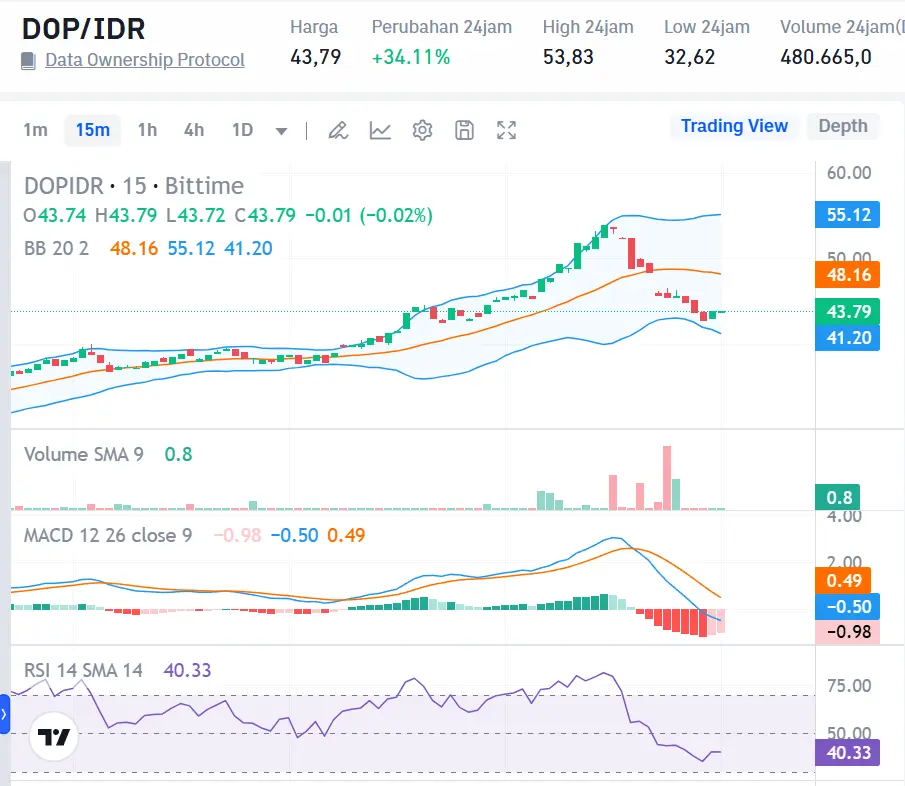Open the chart settings gear
The height and width of the screenshot is (786, 905).
click(422, 130)
